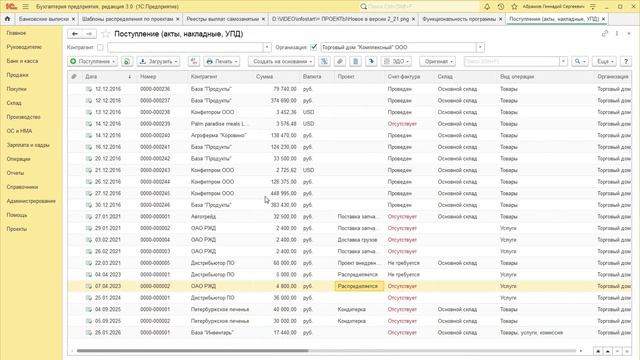Open the Продажи sidebar section
This screenshot has height=360, width=640.
click(x=18, y=75)
